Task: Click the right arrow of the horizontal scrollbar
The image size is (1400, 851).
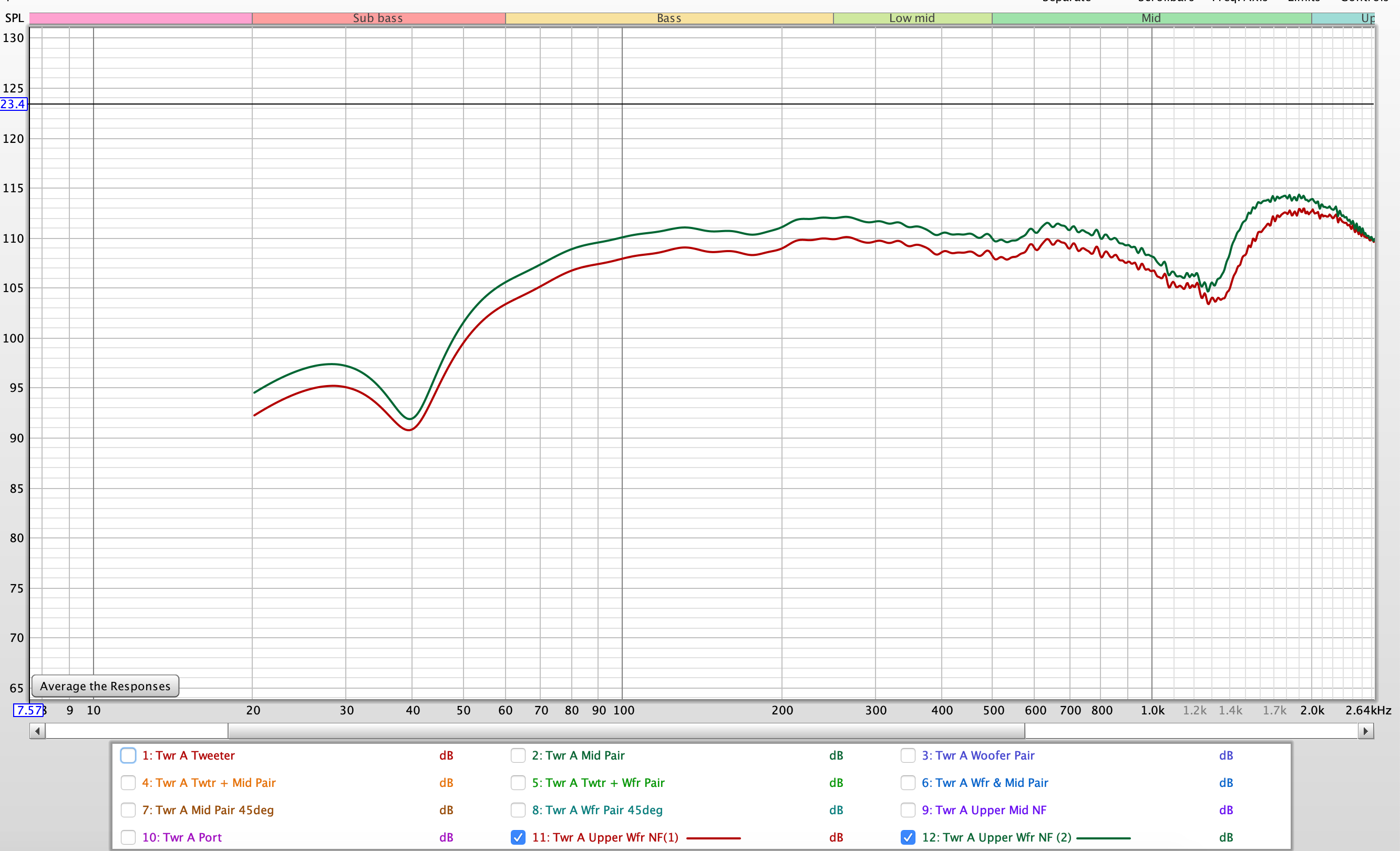Action: click(1366, 731)
